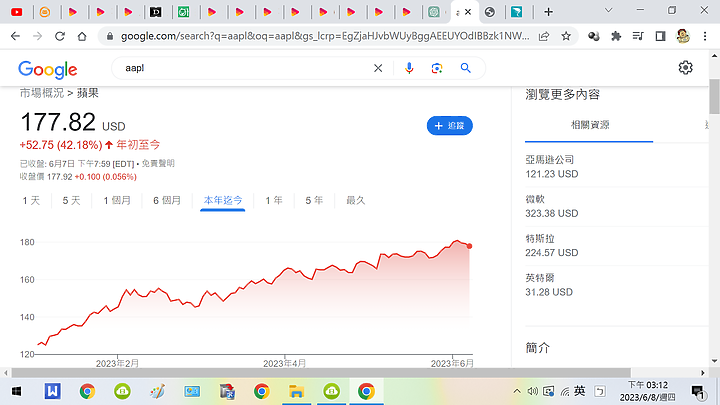Go back with browser back arrow
Screen dimensions: 720x405
[x=15, y=36]
